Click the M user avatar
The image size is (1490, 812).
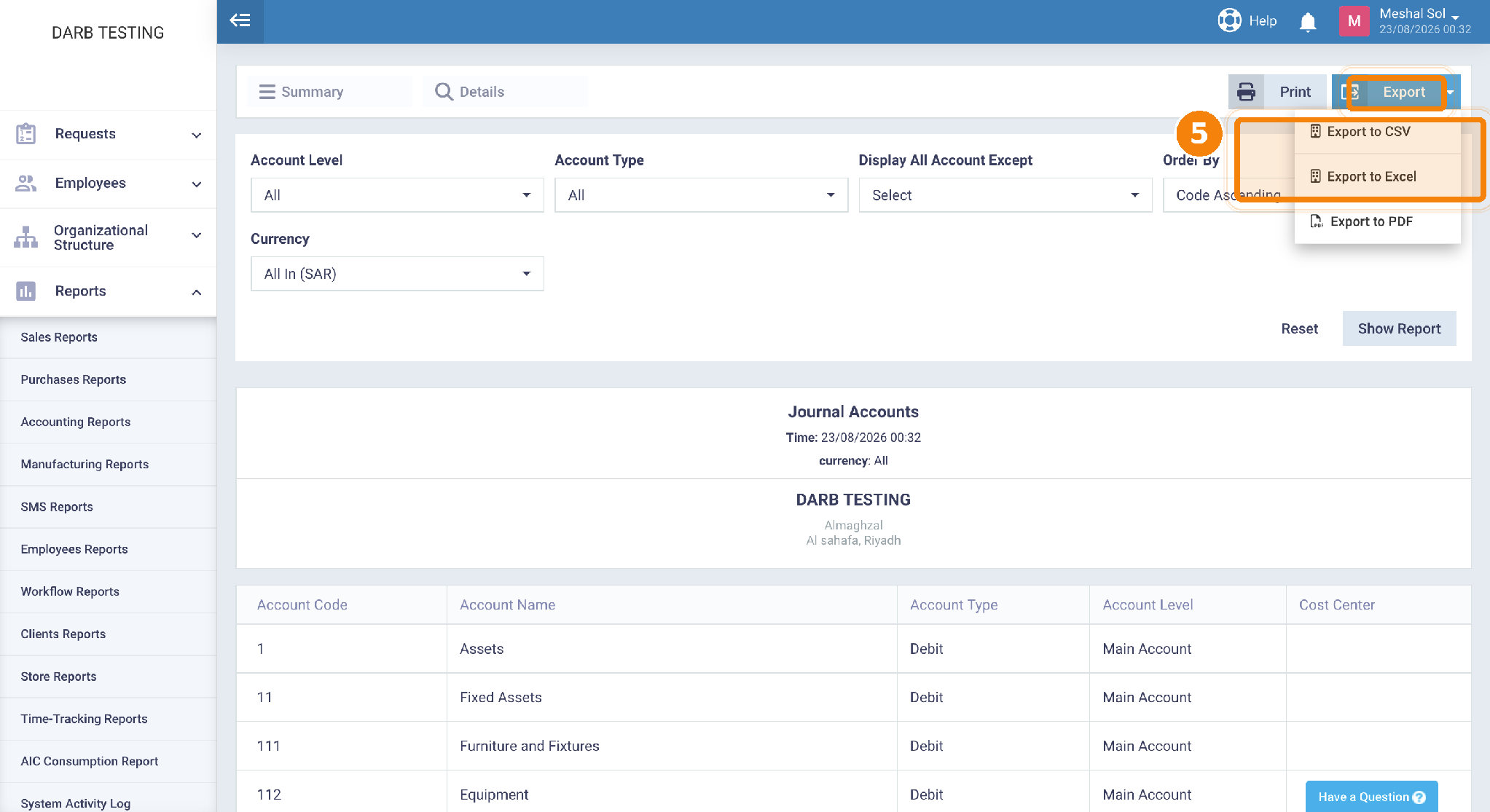click(1354, 21)
